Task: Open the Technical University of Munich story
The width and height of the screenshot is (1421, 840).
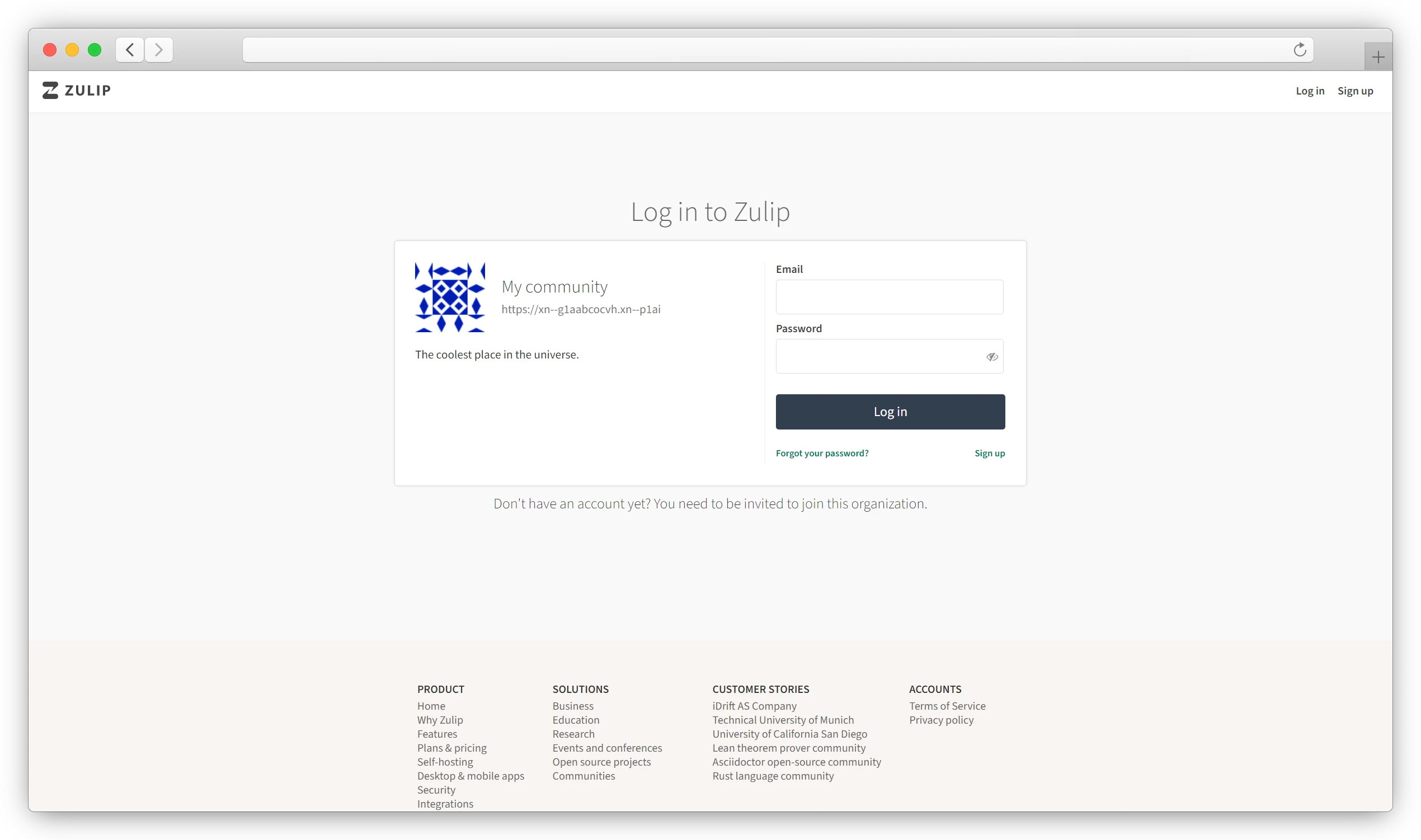Action: coord(783,719)
